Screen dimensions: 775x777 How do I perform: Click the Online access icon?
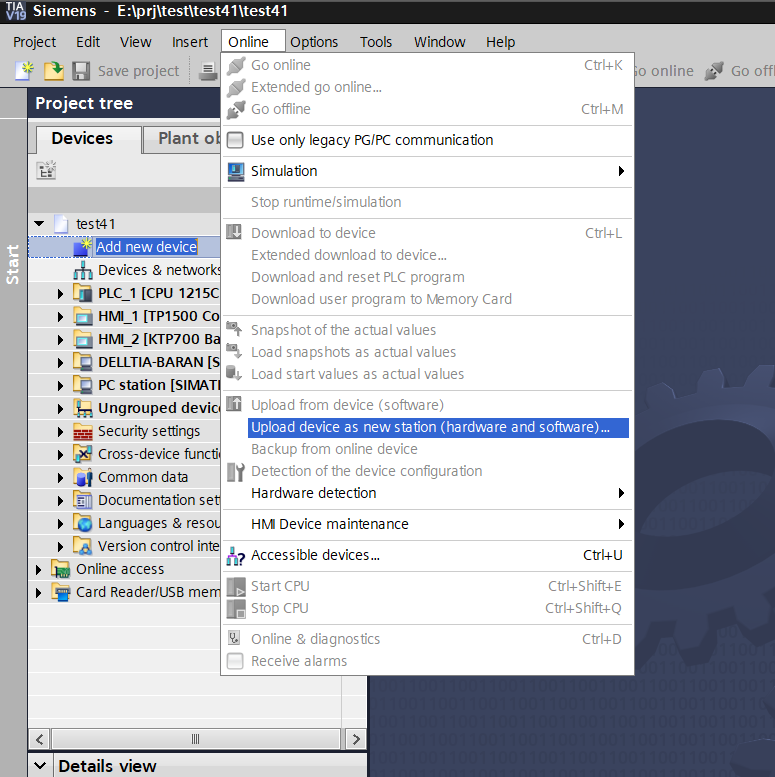coord(61,569)
